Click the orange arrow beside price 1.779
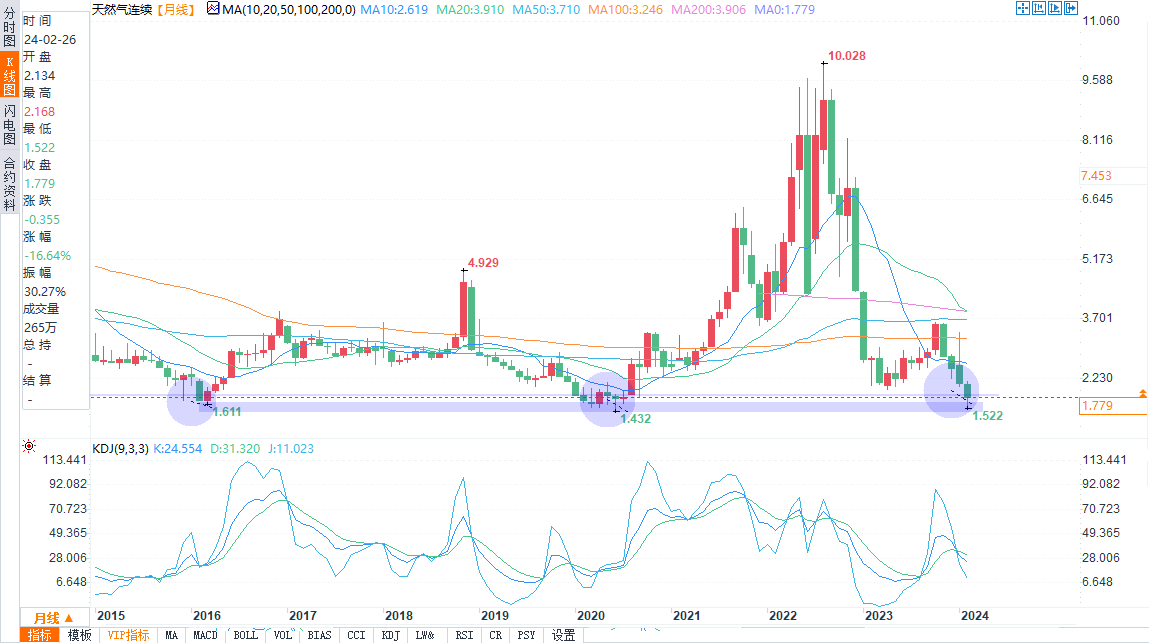The image size is (1149, 643). [1142, 394]
